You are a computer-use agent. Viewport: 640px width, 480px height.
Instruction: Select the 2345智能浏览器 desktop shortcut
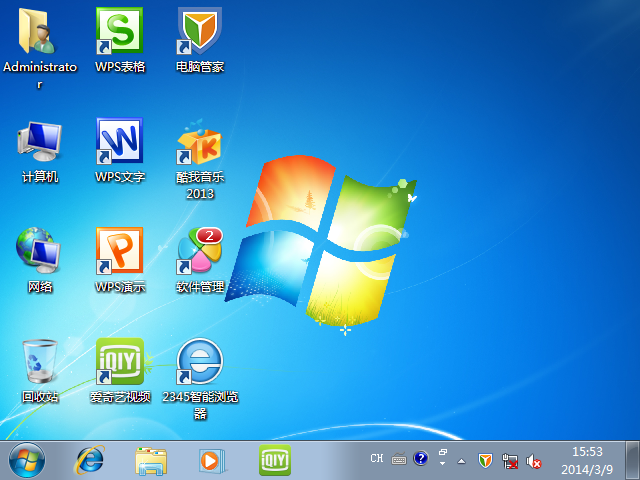coord(200,363)
